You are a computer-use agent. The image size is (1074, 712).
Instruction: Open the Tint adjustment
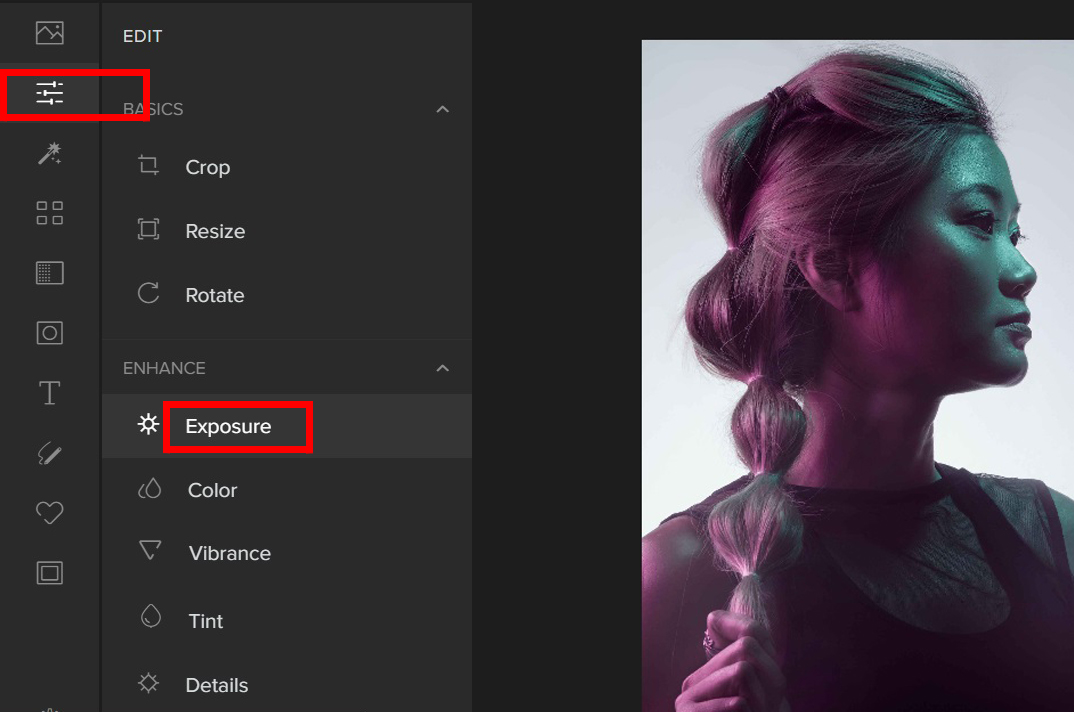coord(205,621)
